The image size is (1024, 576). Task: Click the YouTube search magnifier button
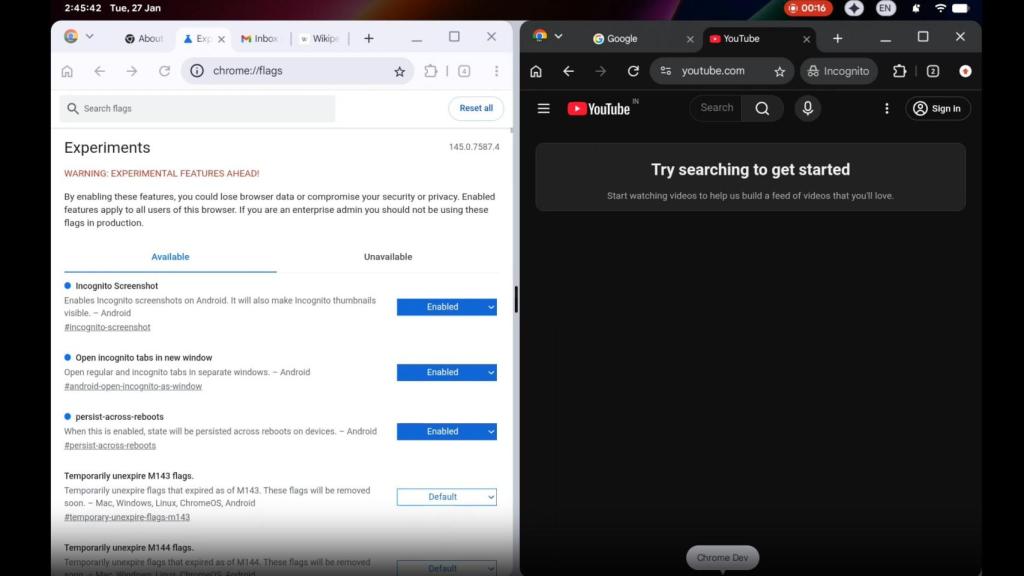[762, 108]
